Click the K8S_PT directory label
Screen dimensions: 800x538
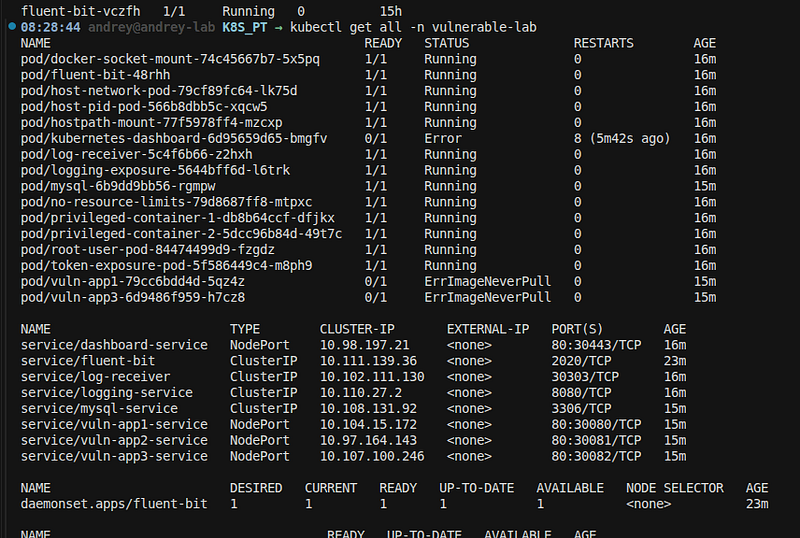pyautogui.click(x=244, y=27)
